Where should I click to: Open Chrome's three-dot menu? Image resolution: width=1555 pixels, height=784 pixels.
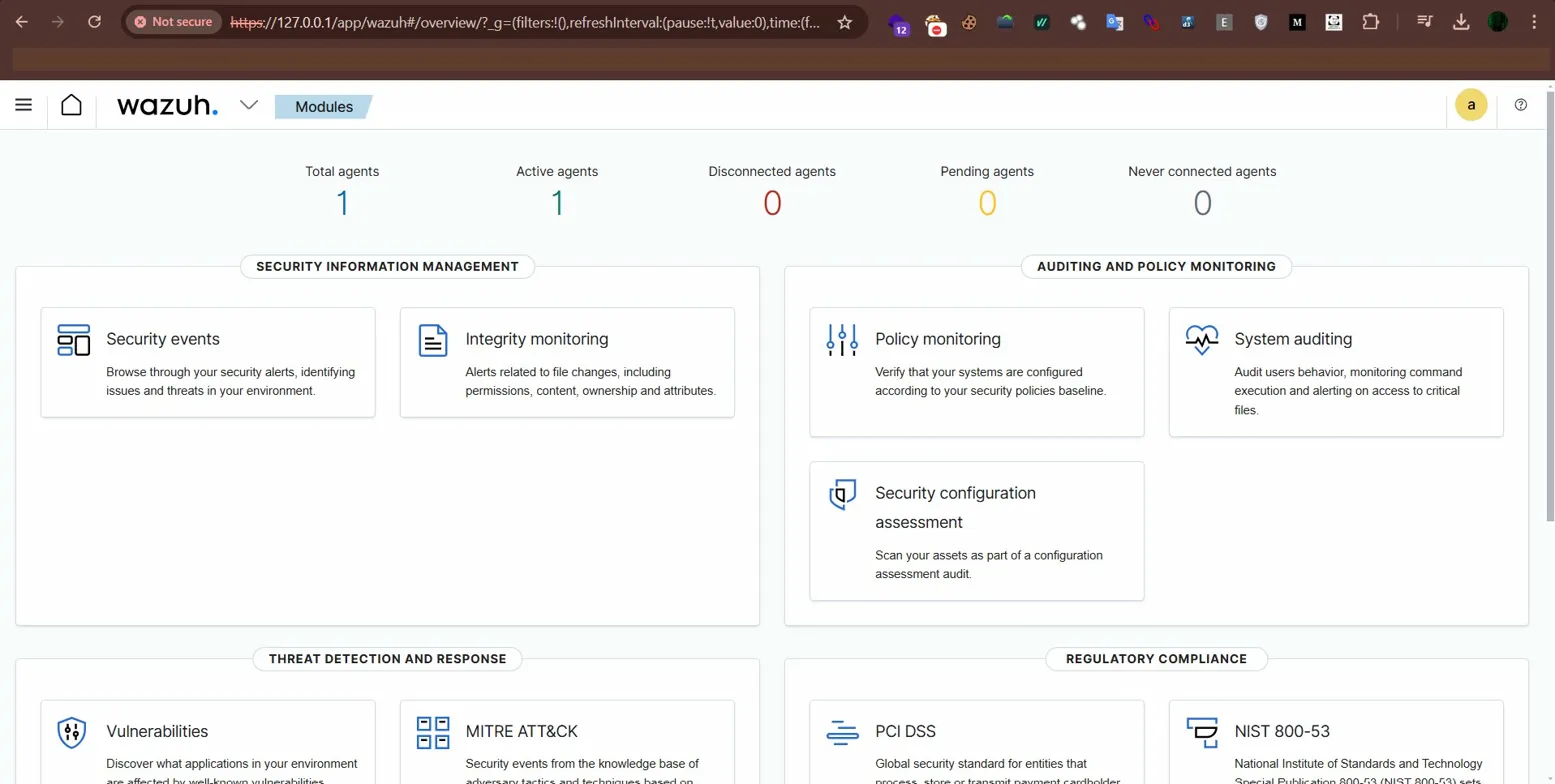pos(1535,21)
